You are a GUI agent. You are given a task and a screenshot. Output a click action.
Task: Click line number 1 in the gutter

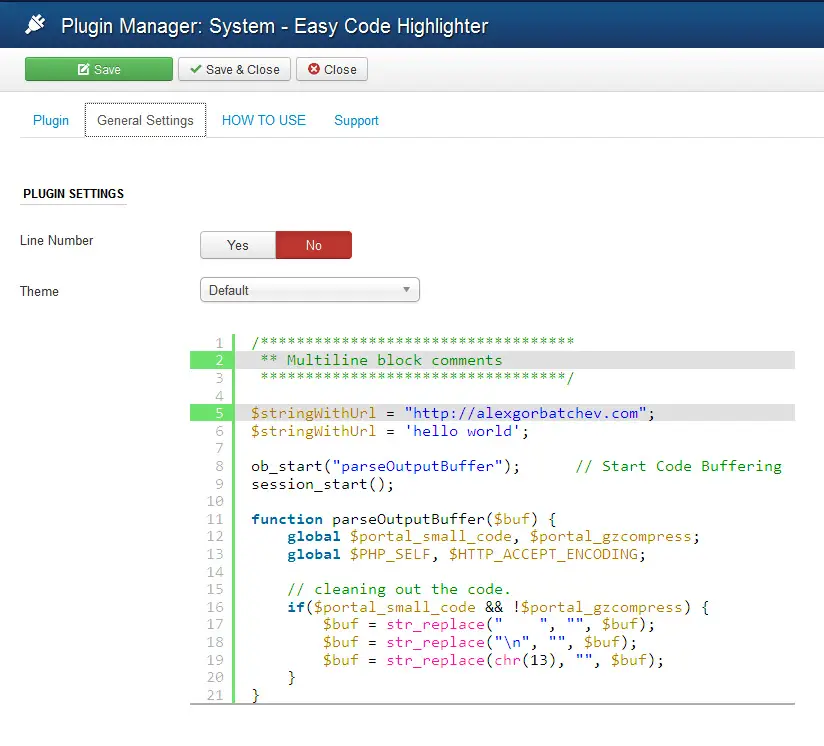[x=219, y=343]
